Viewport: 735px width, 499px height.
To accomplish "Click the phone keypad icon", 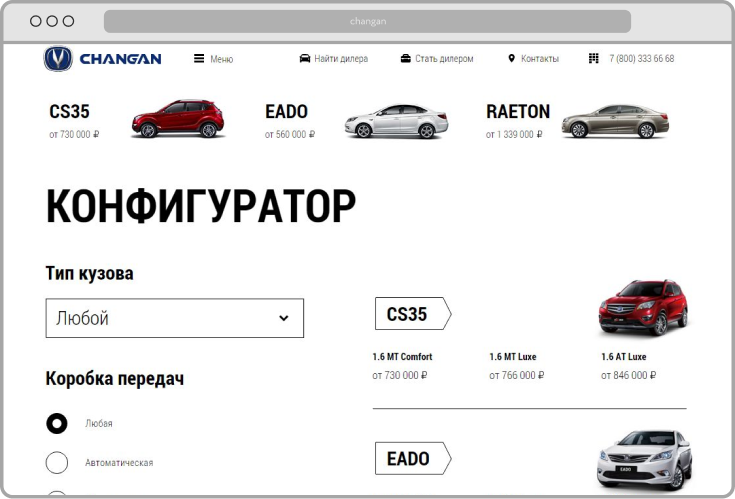I will (x=593, y=59).
